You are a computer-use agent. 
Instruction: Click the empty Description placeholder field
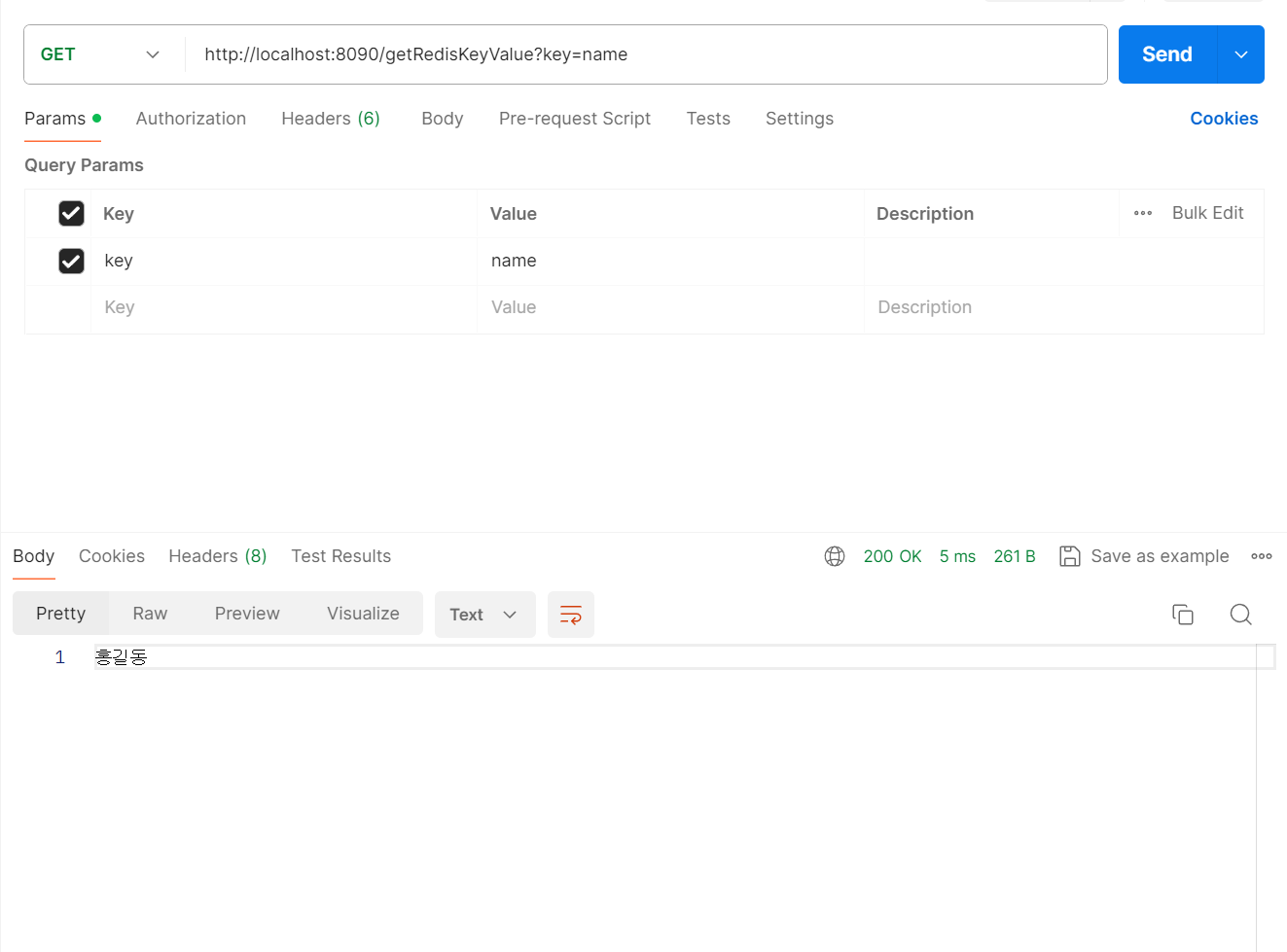[x=1064, y=307]
